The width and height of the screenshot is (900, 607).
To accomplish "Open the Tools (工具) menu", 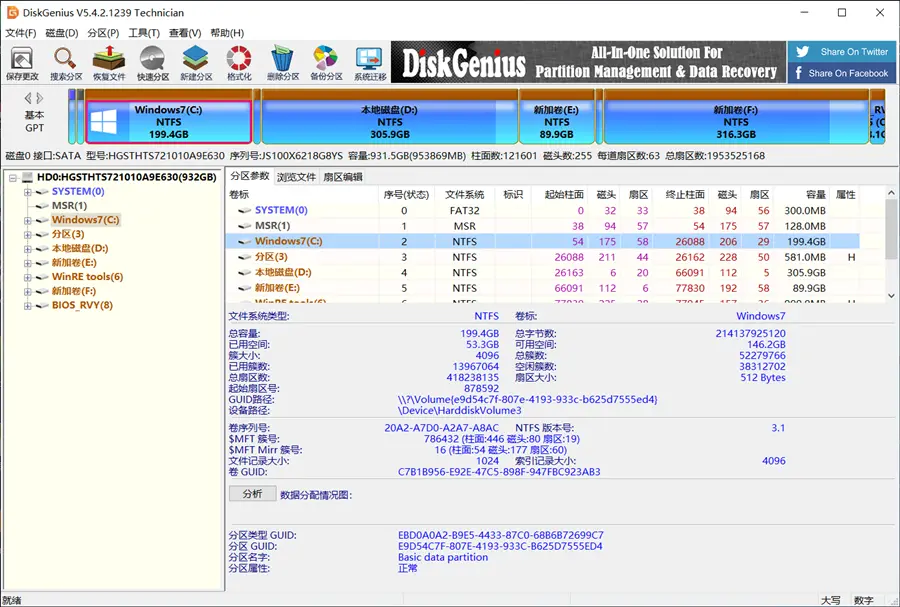I will [143, 33].
